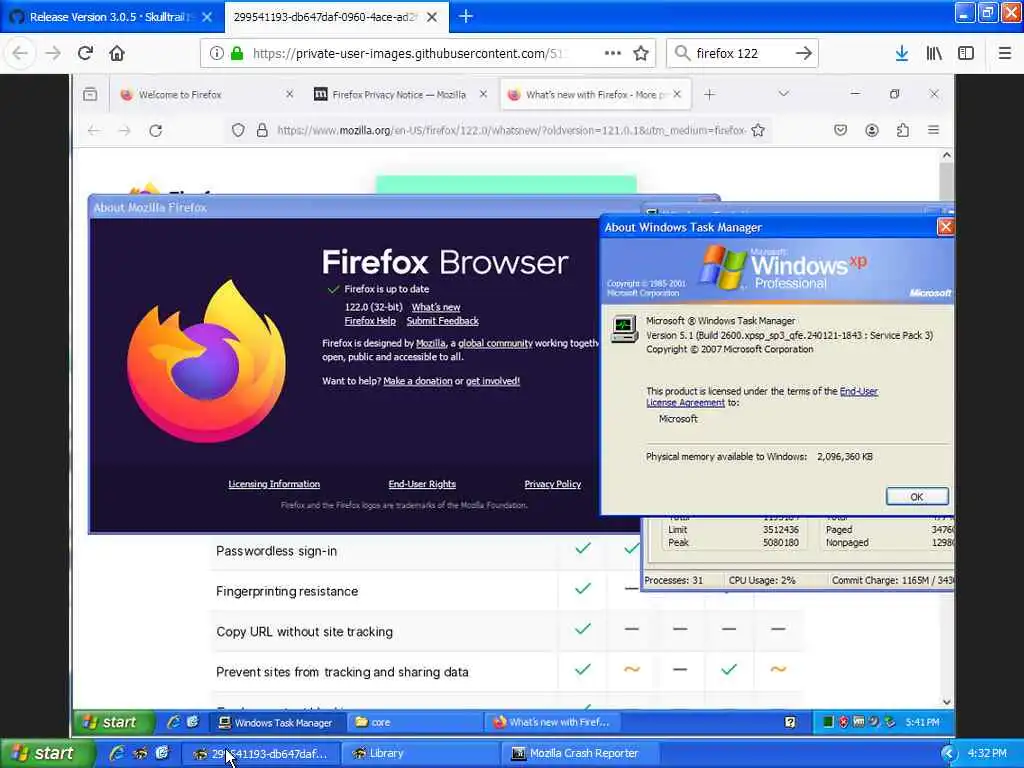
Task: Click the inner Firefox reload button
Action: click(155, 131)
